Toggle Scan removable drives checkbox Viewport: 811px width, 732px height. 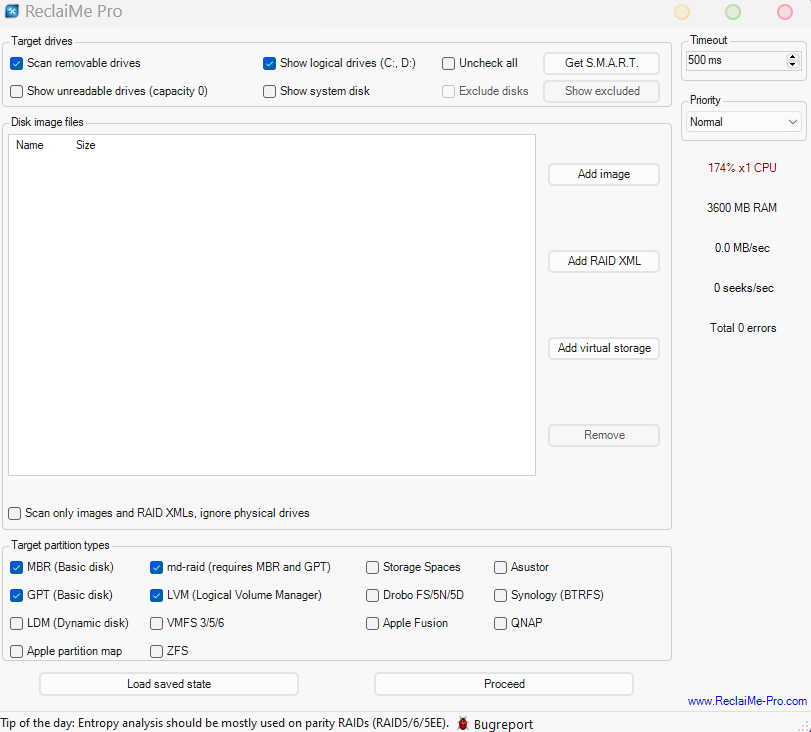pyautogui.click(x=17, y=63)
